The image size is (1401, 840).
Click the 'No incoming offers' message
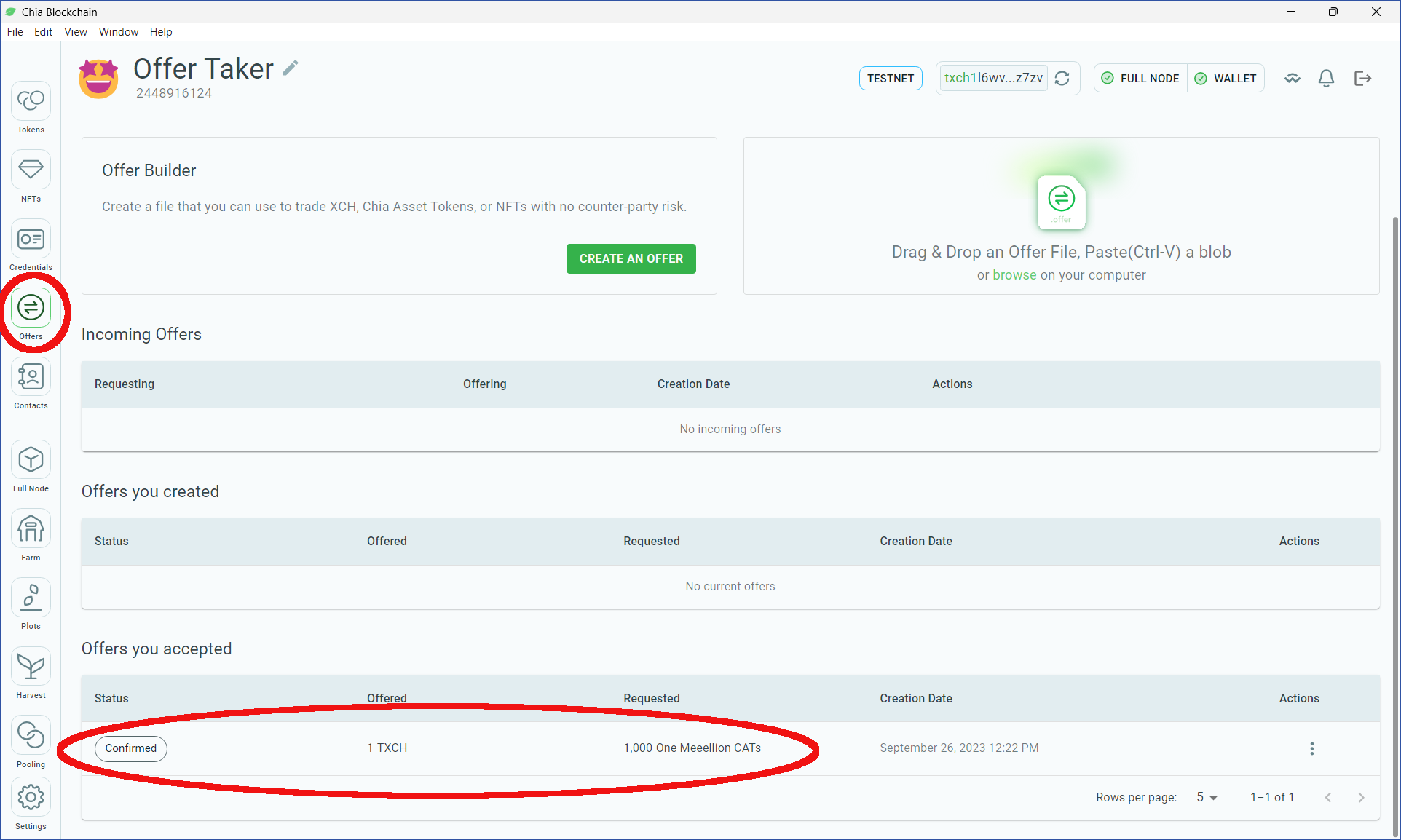(x=730, y=429)
